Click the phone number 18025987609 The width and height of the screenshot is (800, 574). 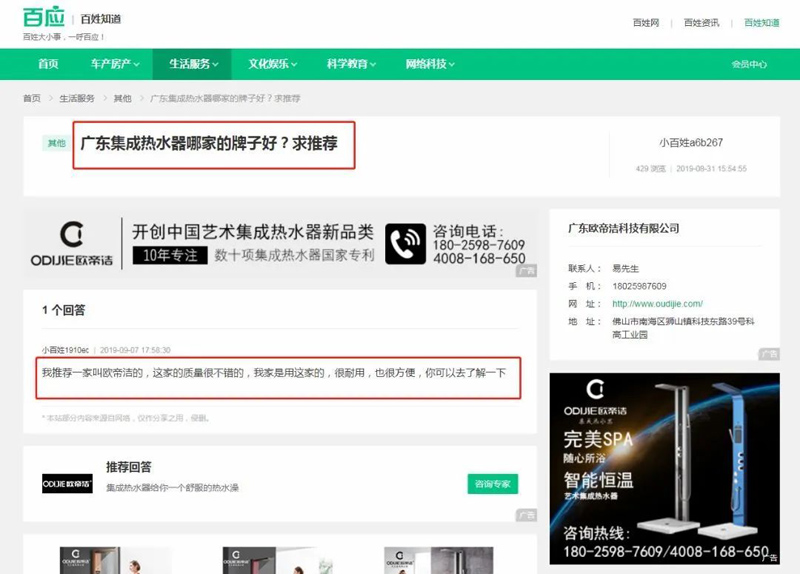click(x=639, y=286)
